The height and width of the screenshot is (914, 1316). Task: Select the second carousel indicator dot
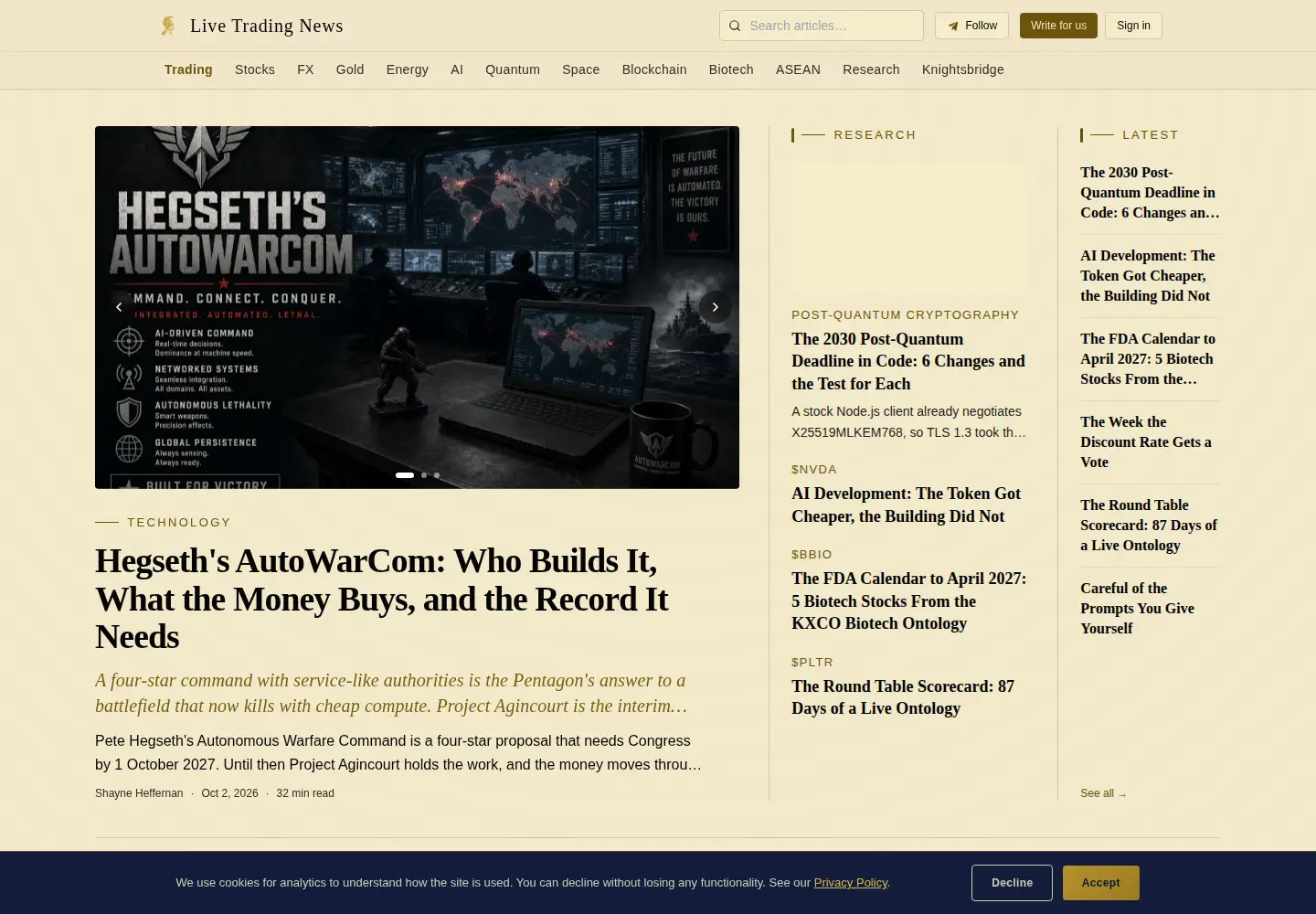point(424,475)
